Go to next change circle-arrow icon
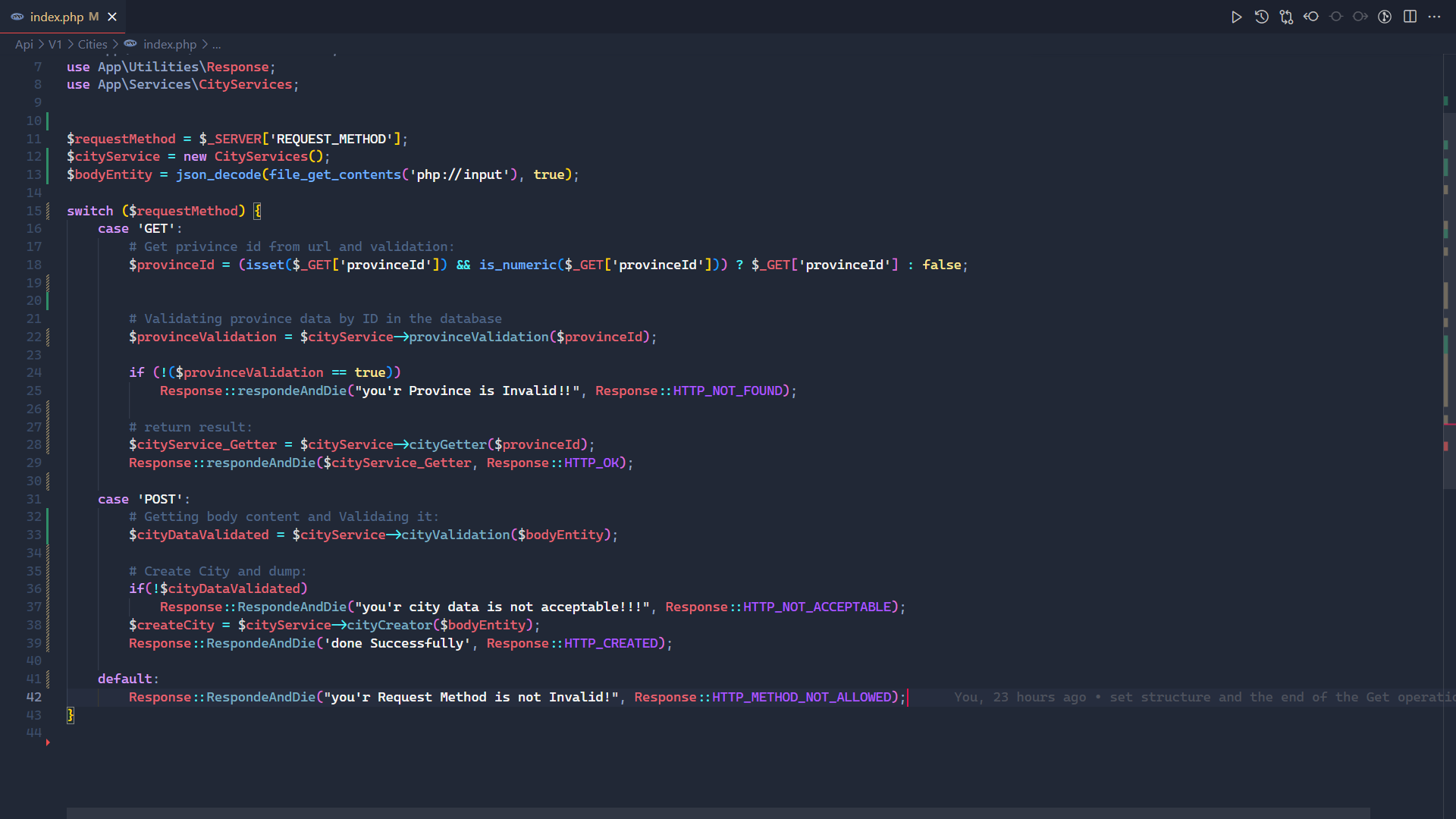The width and height of the screenshot is (1456, 819). [x=1360, y=17]
